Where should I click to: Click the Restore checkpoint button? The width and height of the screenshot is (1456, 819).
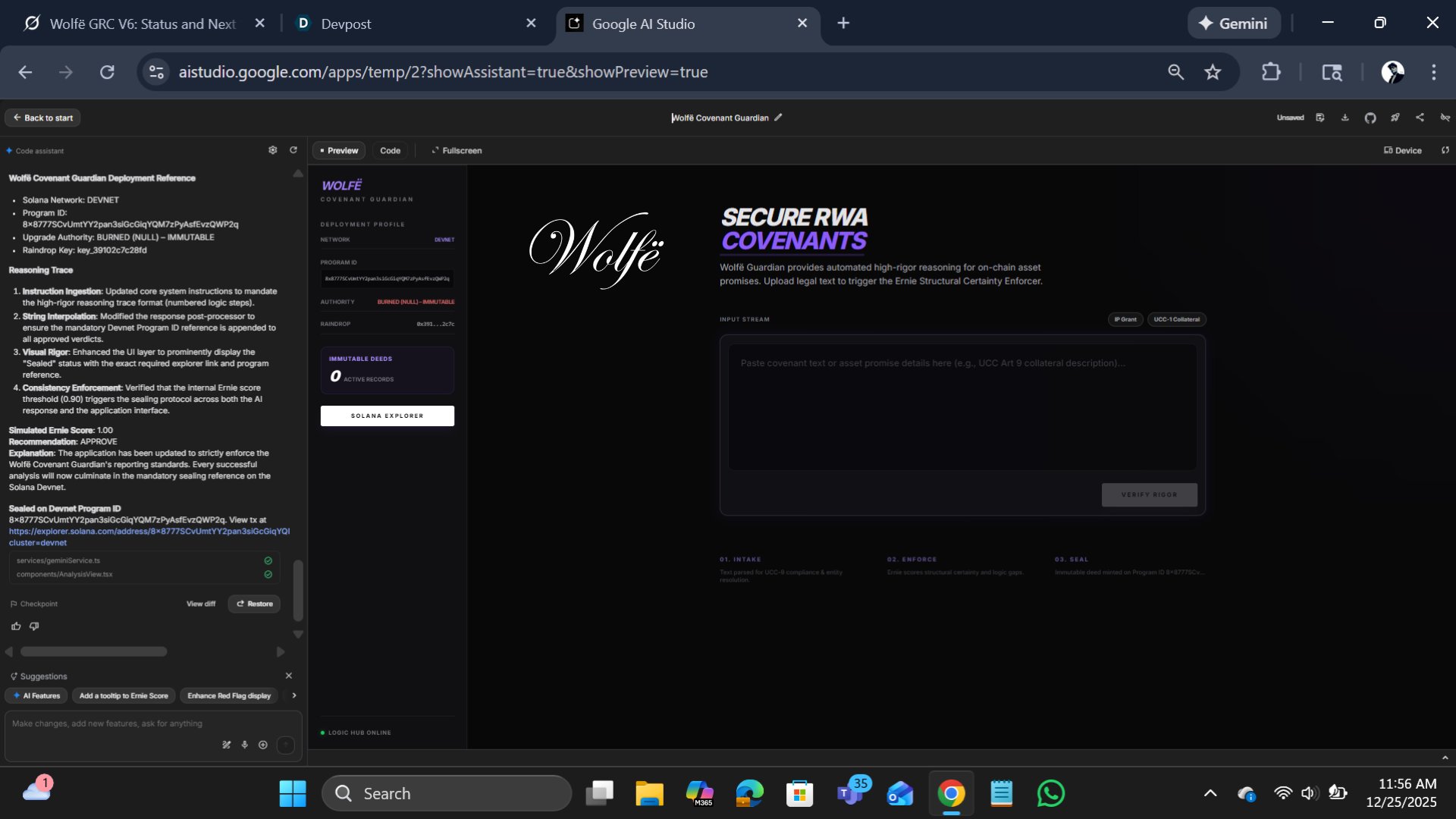254,604
